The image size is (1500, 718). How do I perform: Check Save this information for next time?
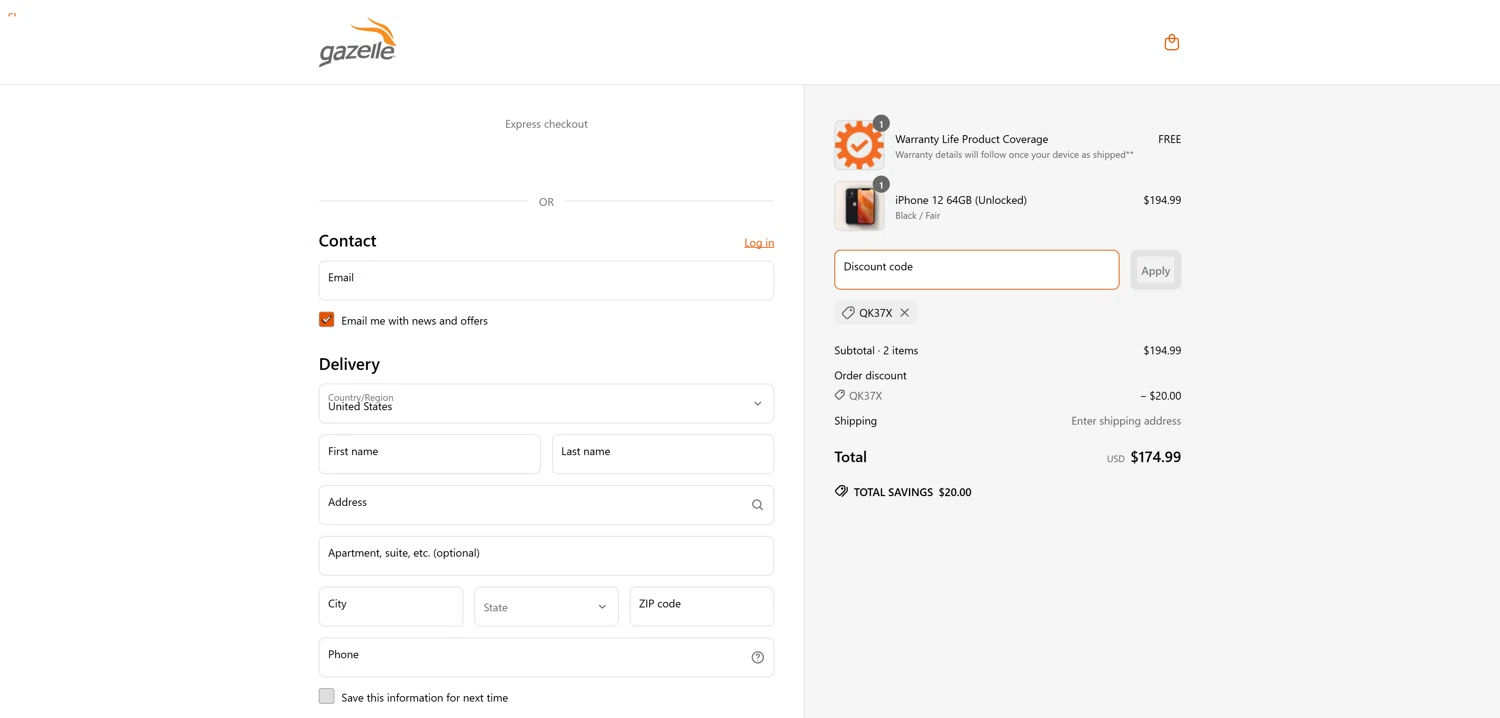click(x=327, y=696)
